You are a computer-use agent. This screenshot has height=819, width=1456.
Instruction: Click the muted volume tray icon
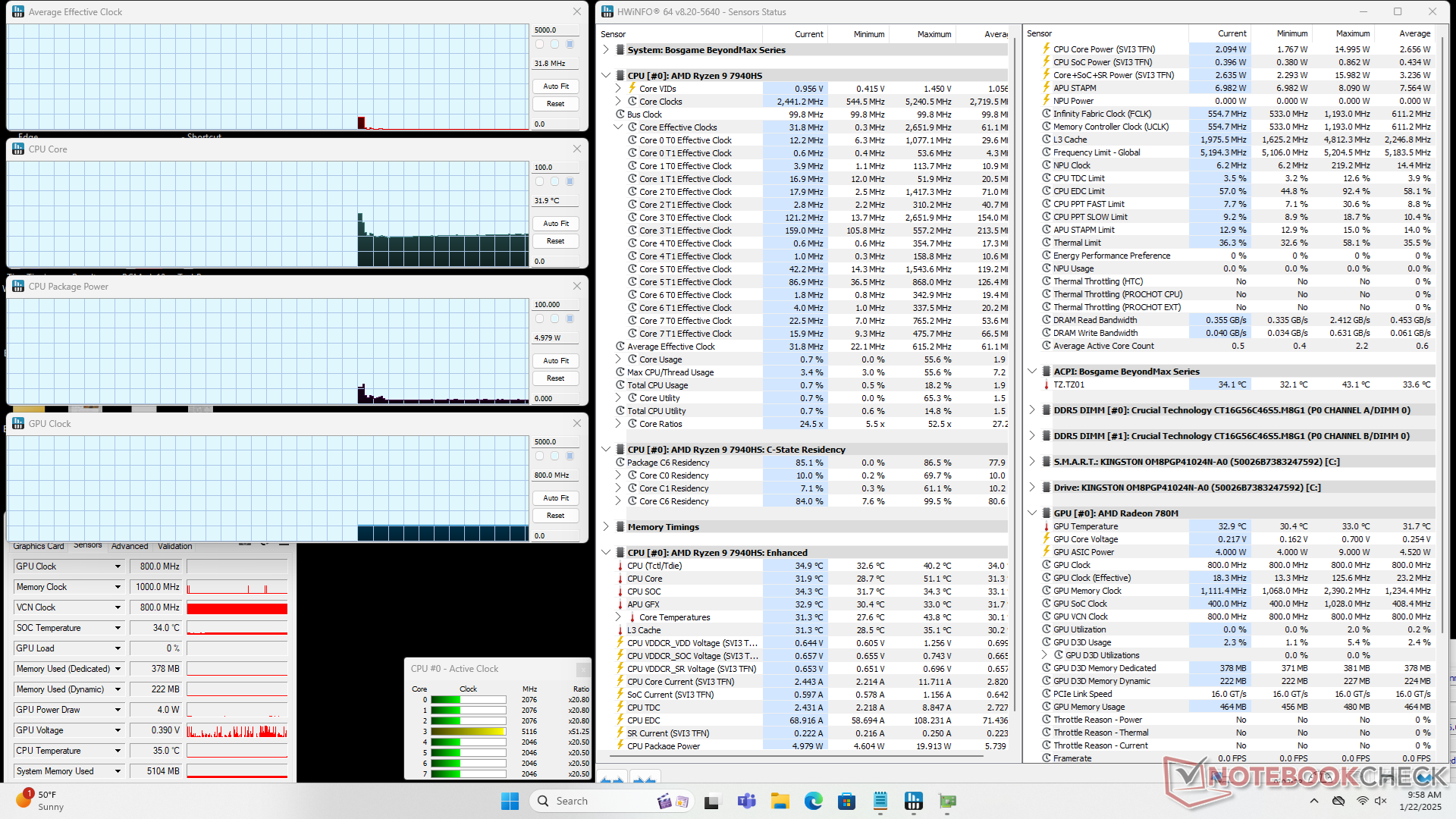click(1381, 801)
